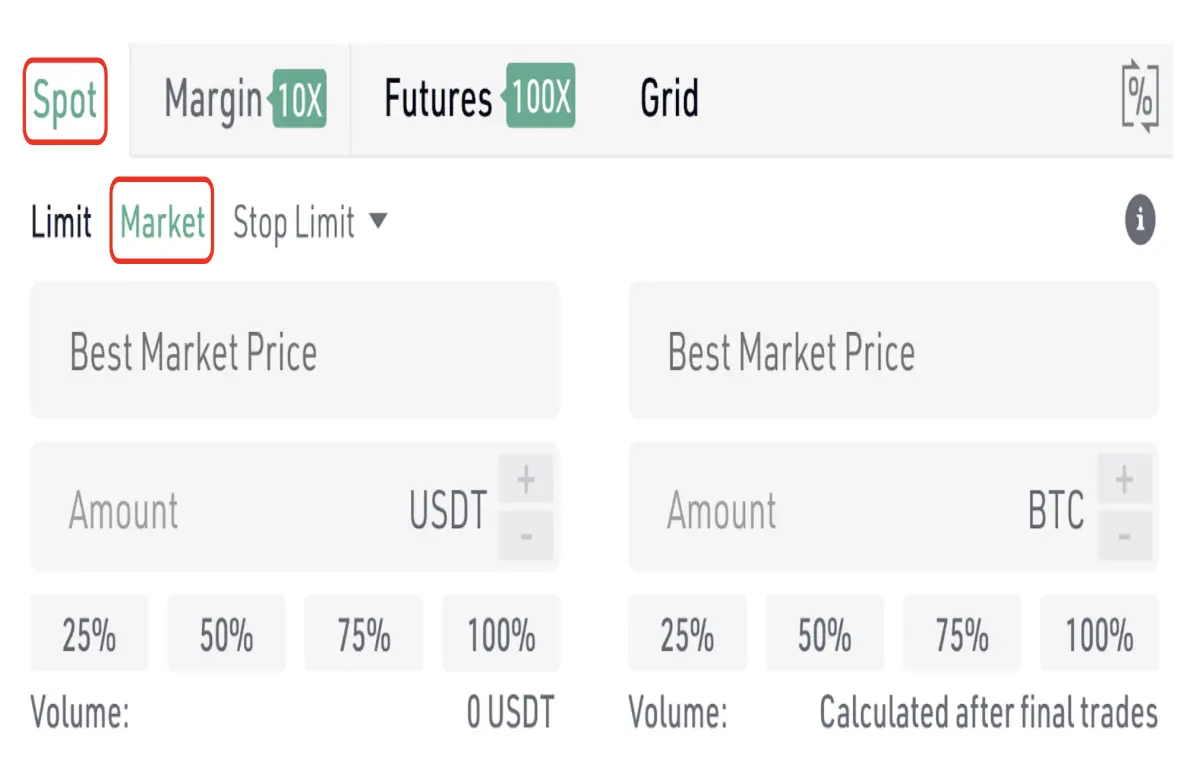This screenshot has width=1200, height=780.
Task: Switch to the Spot tab
Action: click(x=65, y=101)
